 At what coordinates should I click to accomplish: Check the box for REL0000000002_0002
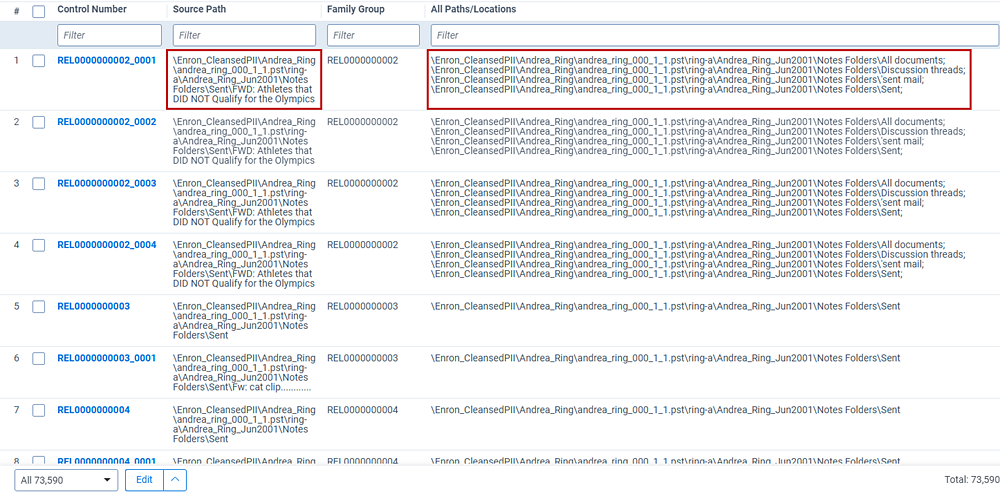(x=38, y=122)
